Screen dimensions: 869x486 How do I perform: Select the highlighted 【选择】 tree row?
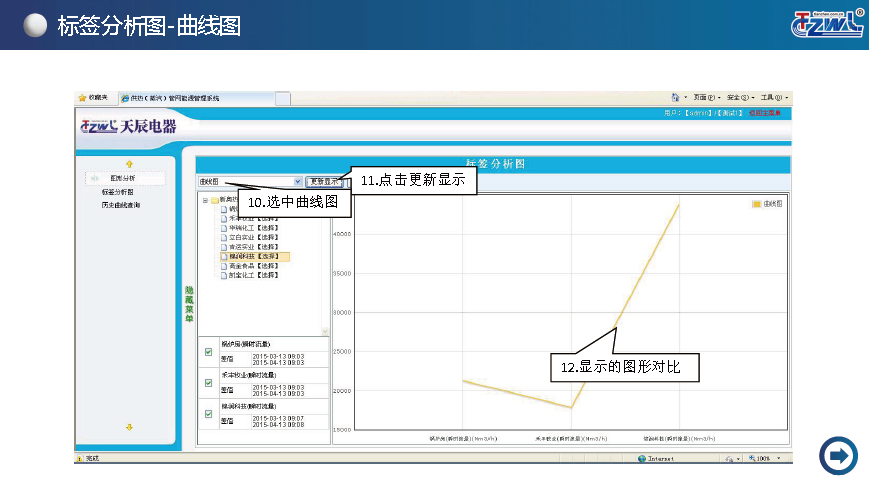[x=255, y=257]
